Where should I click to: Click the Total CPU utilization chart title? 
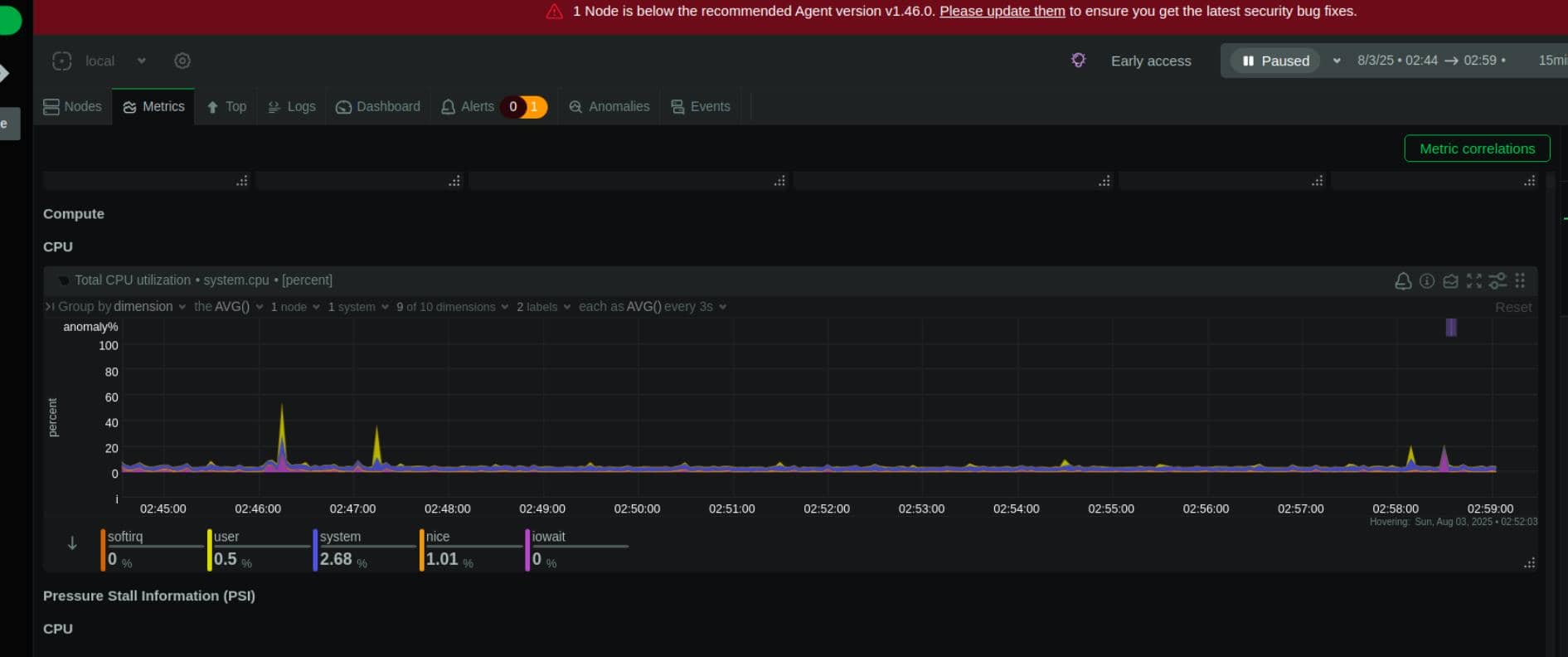tap(203, 280)
